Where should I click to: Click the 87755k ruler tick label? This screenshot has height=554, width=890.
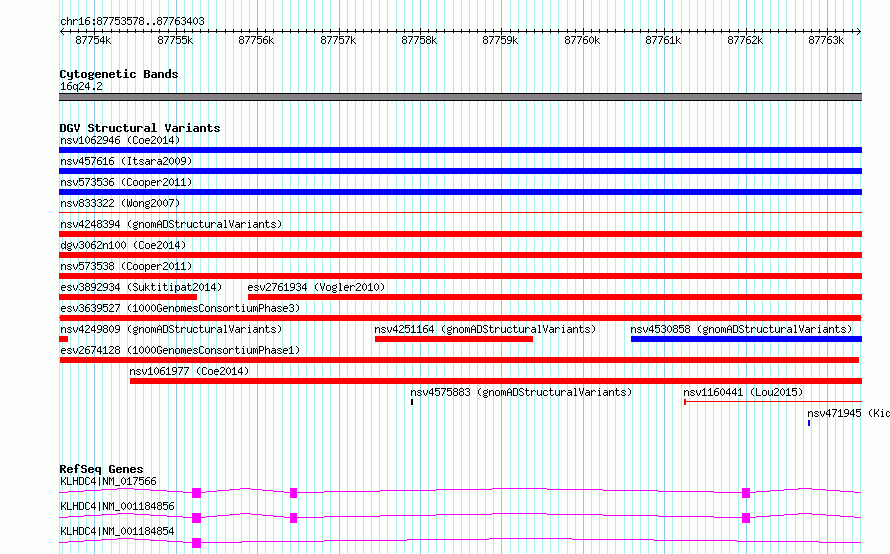pyautogui.click(x=175, y=40)
